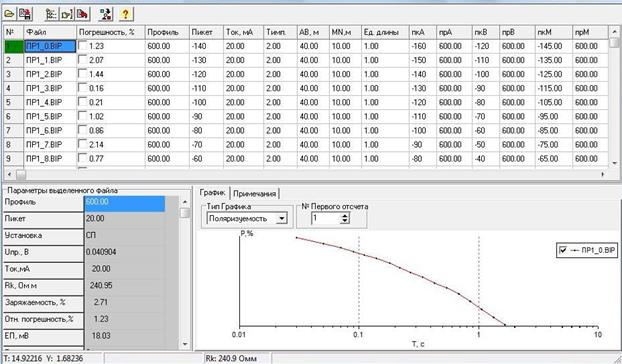Click the table's horizontal scrollbar thumb
Image resolution: width=622 pixels, height=364 pixels.
(x=21, y=174)
